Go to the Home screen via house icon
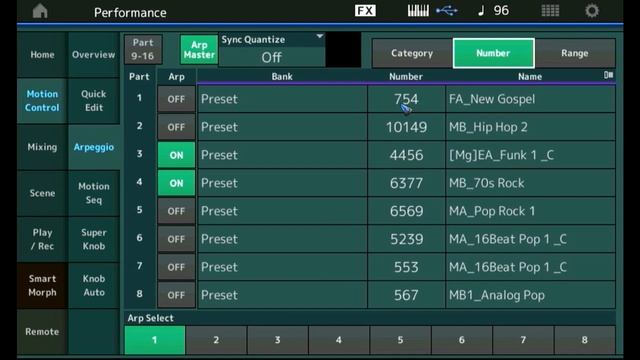Viewport: 640px width, 360px height. (40, 11)
